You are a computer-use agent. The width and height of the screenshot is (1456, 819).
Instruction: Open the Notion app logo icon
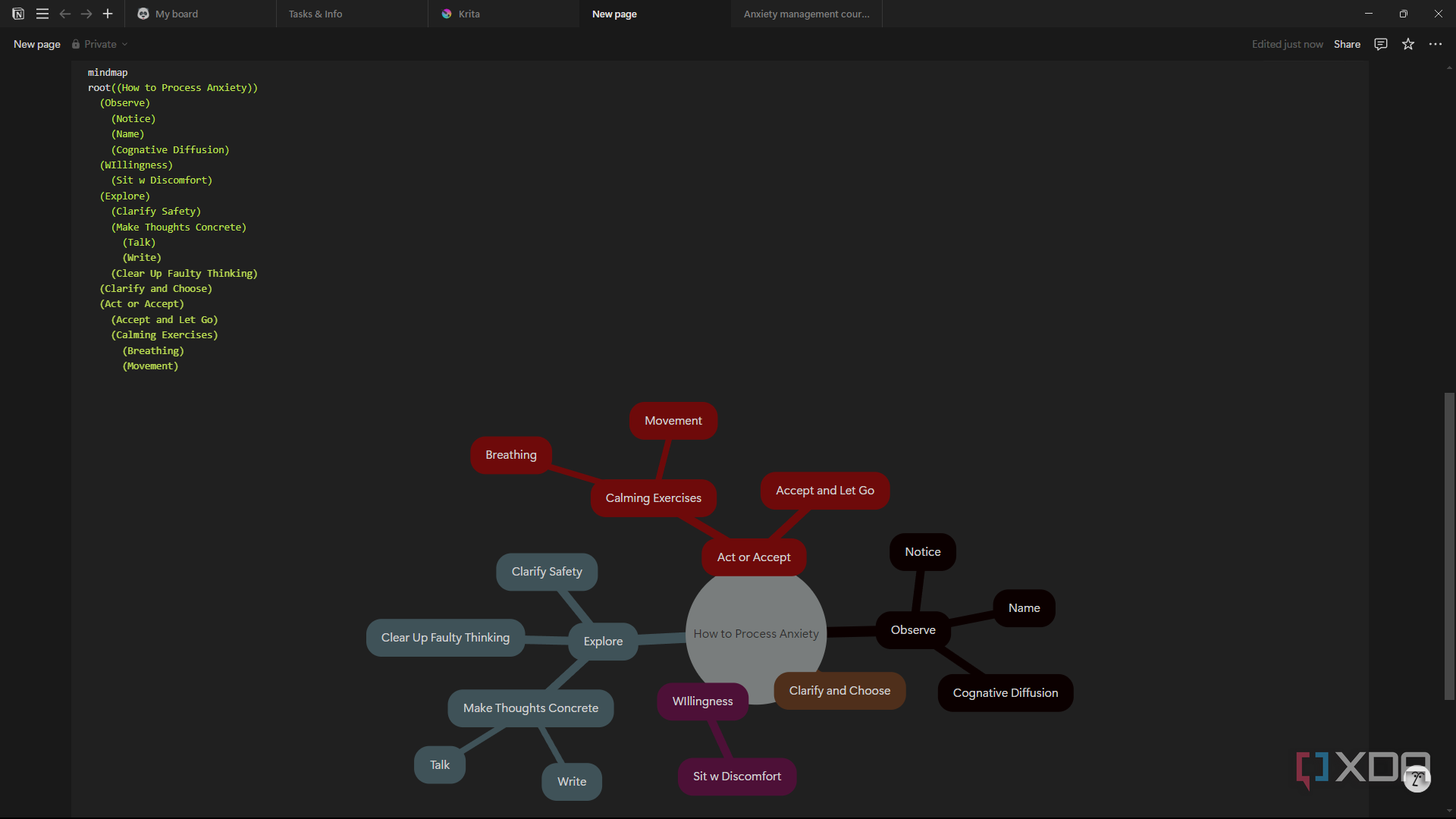(18, 14)
